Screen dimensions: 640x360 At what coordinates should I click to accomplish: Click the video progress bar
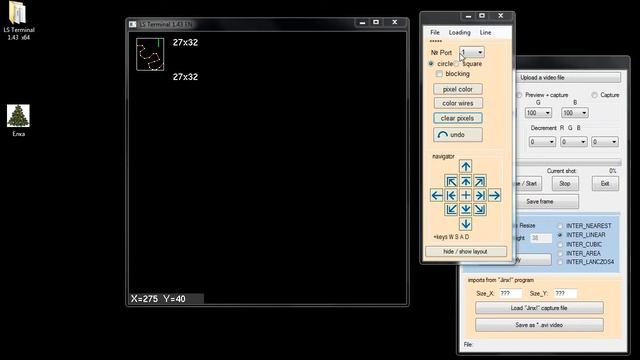(569, 162)
